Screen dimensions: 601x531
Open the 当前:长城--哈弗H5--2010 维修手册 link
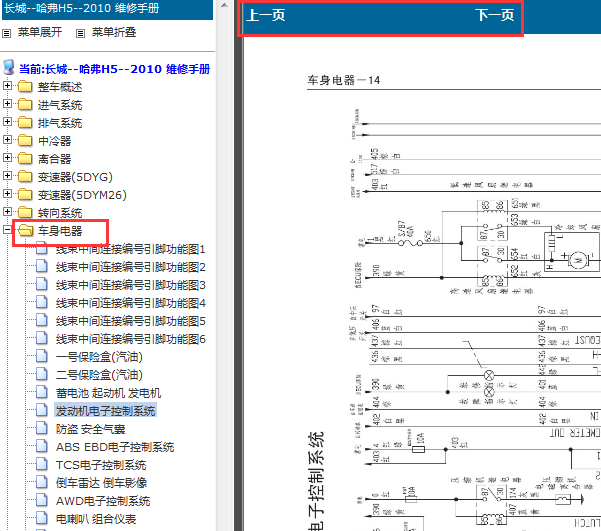pyautogui.click(x=115, y=69)
